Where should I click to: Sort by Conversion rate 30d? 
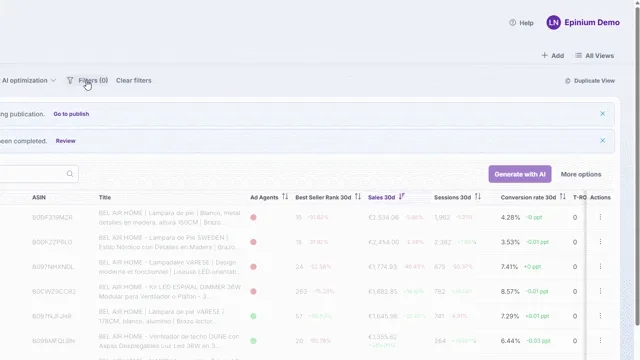click(562, 197)
